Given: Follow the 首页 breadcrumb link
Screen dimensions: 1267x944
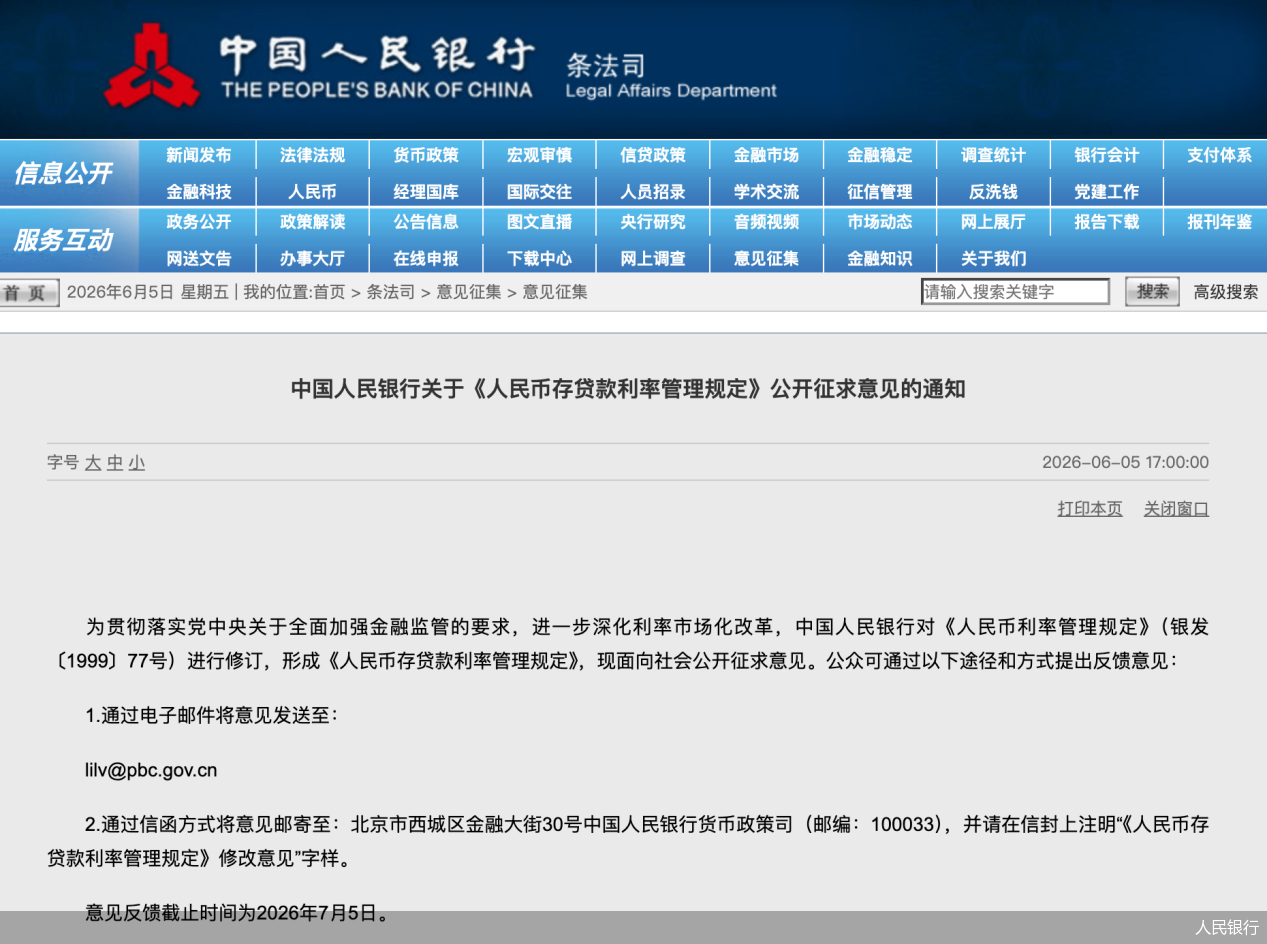Looking at the screenshot, I should (x=329, y=292).
